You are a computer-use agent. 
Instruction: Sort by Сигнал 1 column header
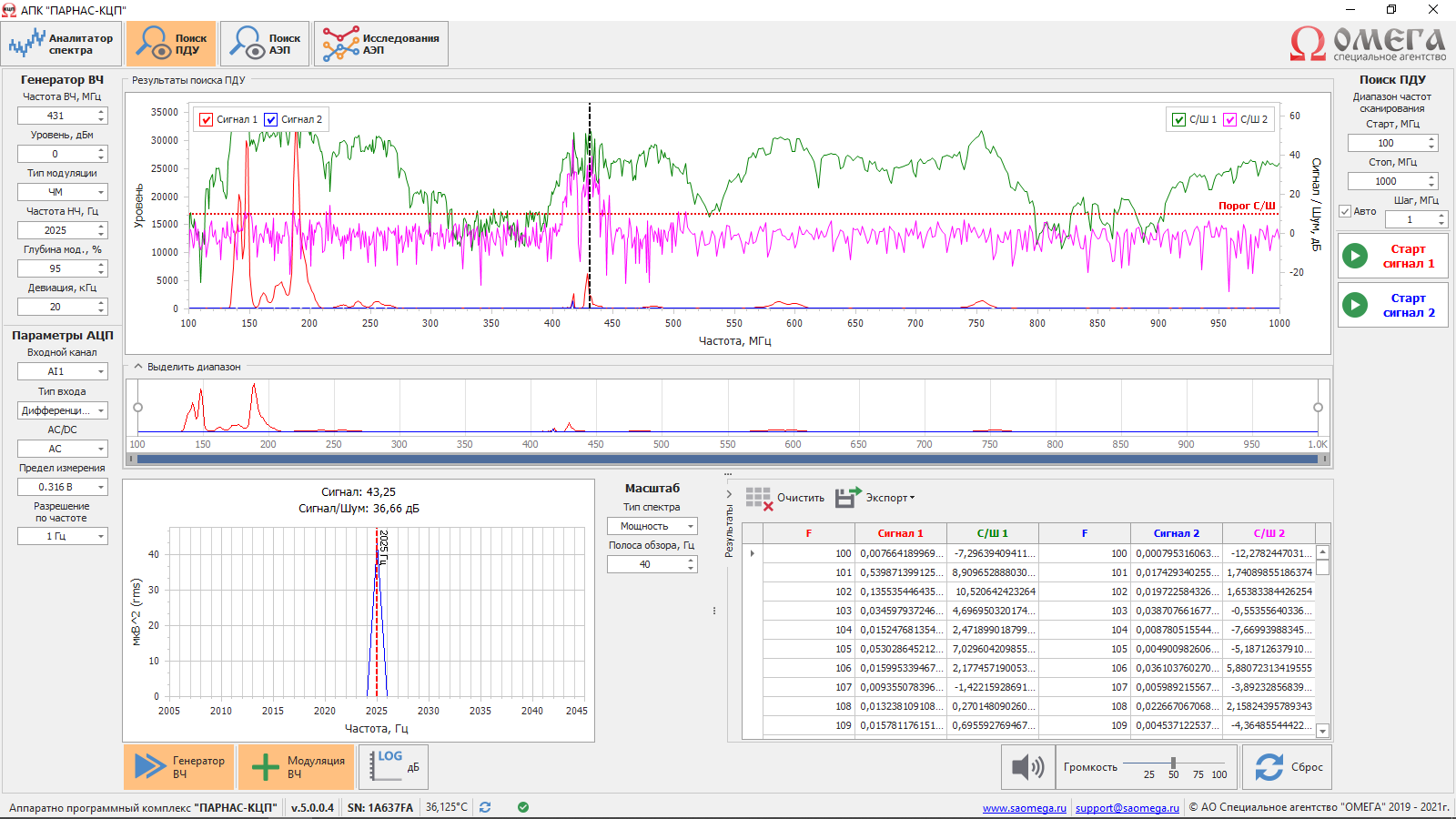(x=901, y=533)
